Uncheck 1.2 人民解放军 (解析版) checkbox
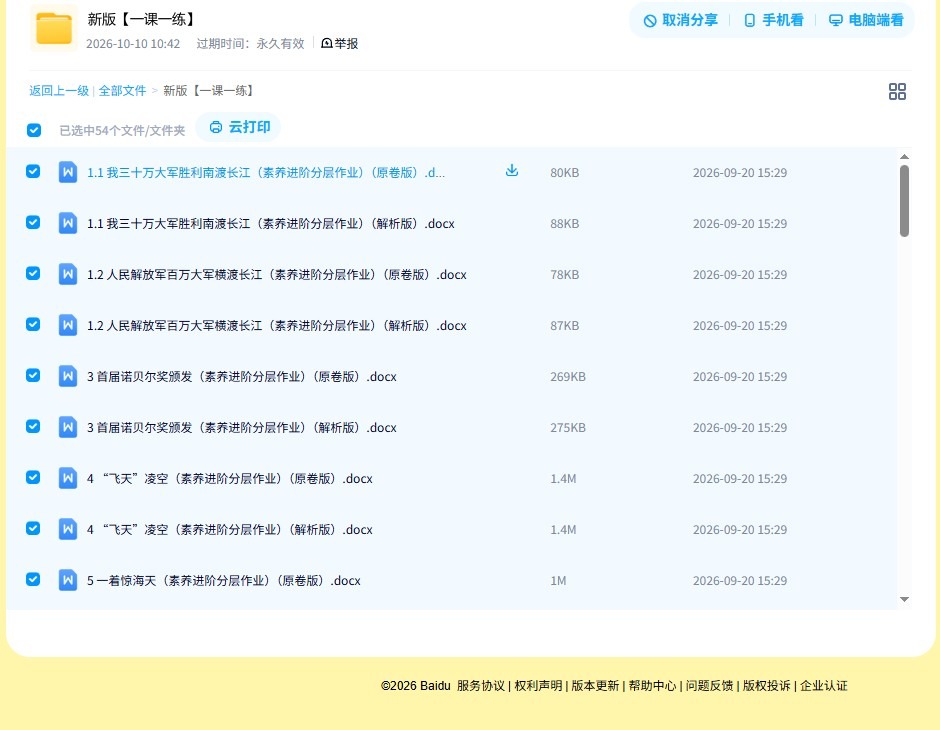 tap(33, 324)
